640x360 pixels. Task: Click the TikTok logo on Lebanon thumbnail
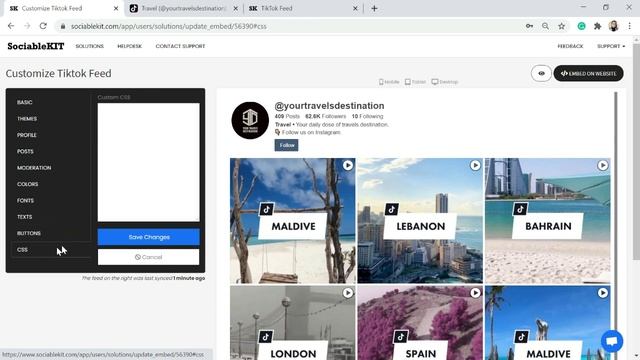coord(391,209)
